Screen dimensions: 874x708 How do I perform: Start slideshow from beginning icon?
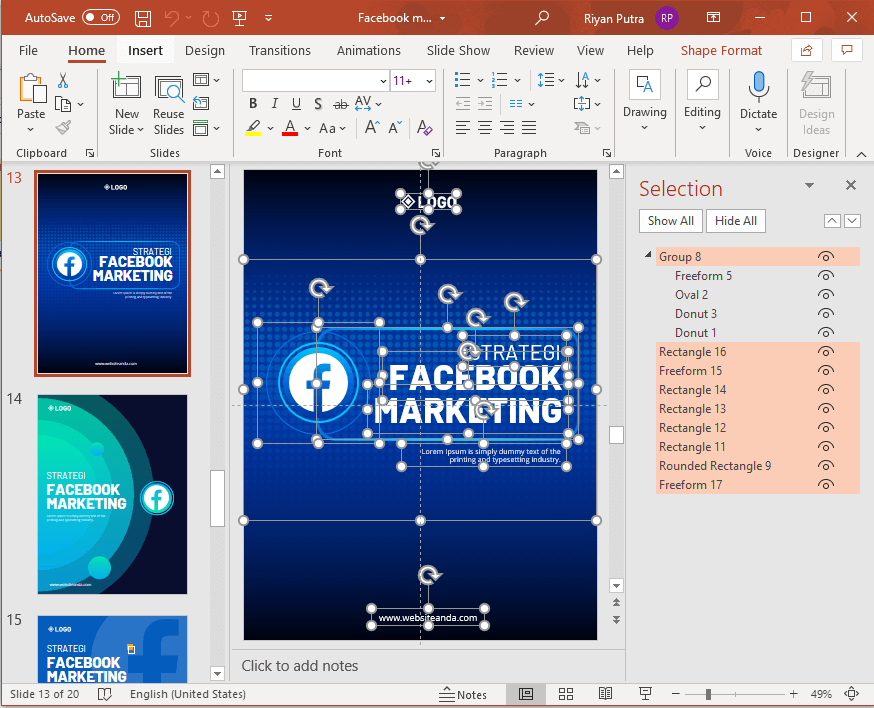coord(240,18)
